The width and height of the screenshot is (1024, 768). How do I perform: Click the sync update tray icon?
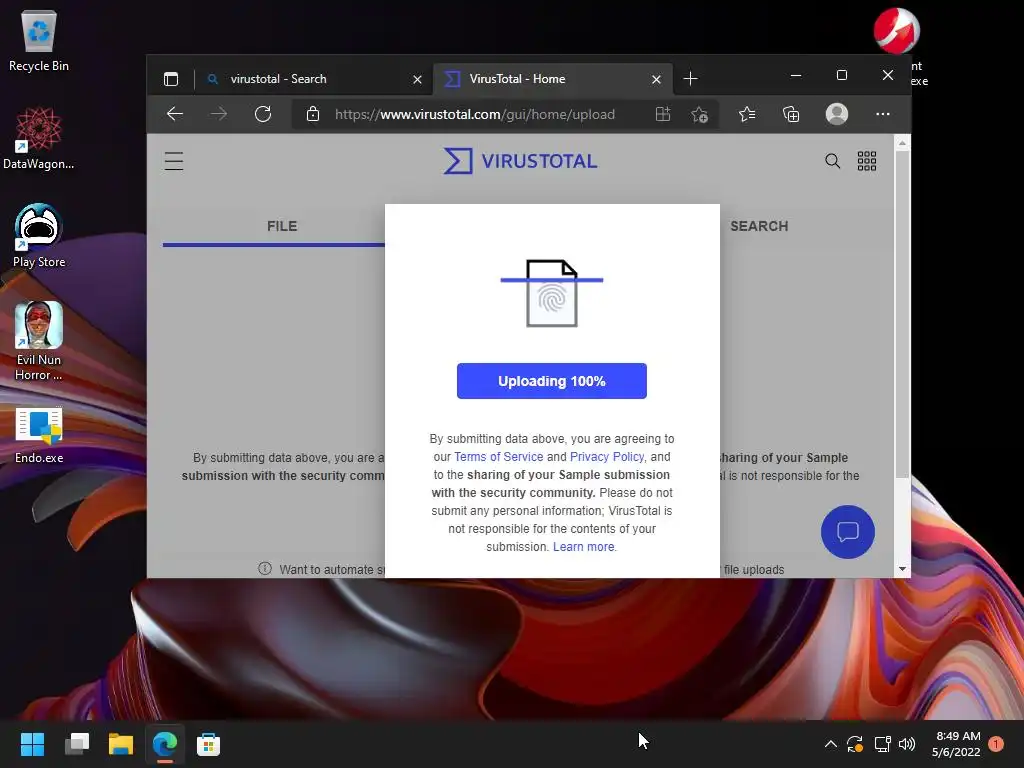855,744
